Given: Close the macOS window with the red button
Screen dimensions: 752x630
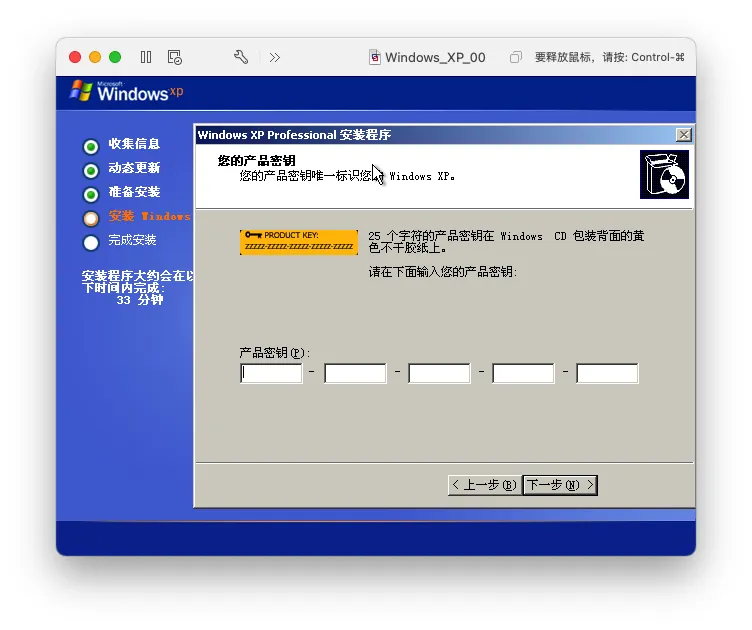Looking at the screenshot, I should click(75, 58).
